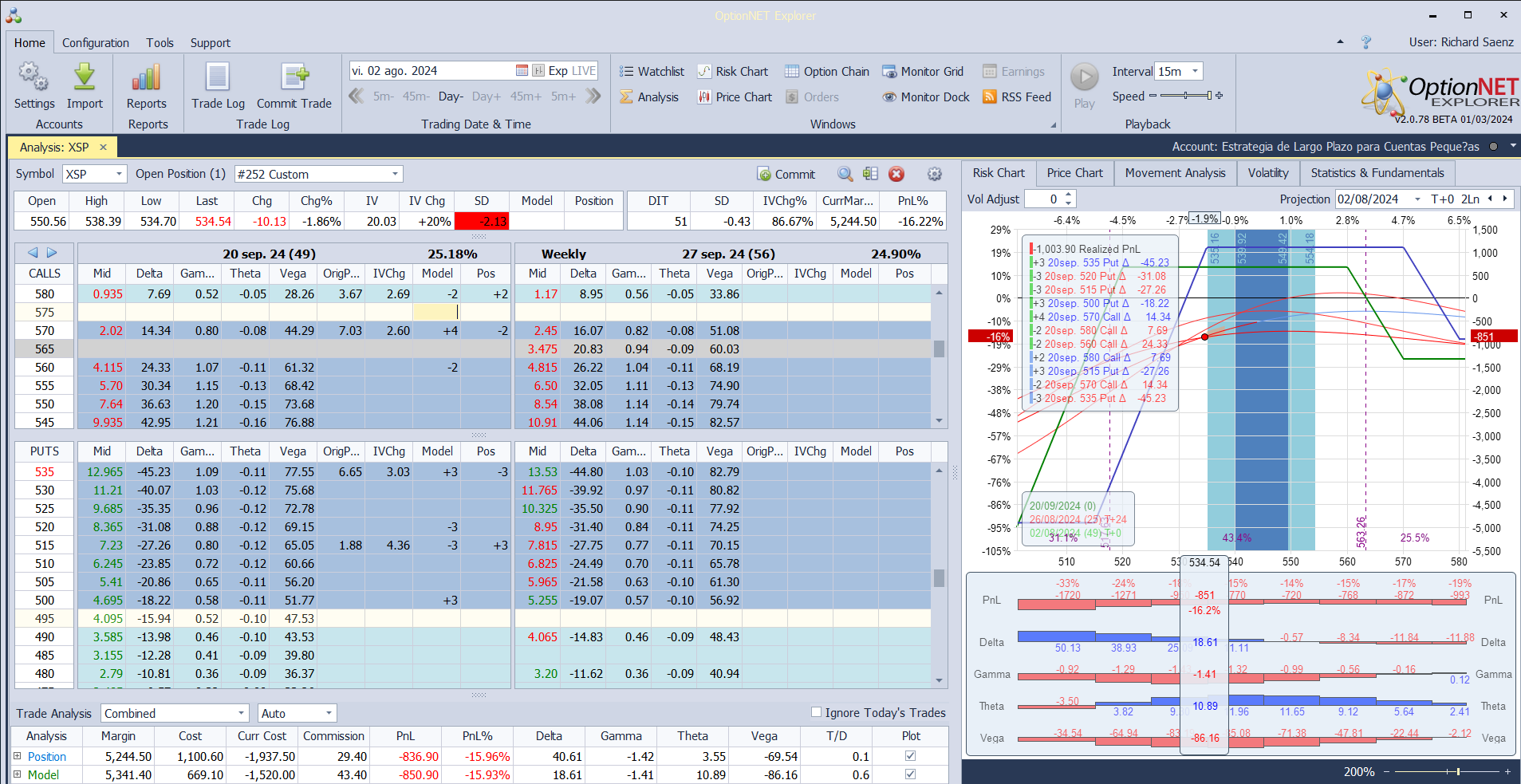This screenshot has height=784, width=1521.
Task: Click the Model link in analysis table
Action: [43, 774]
